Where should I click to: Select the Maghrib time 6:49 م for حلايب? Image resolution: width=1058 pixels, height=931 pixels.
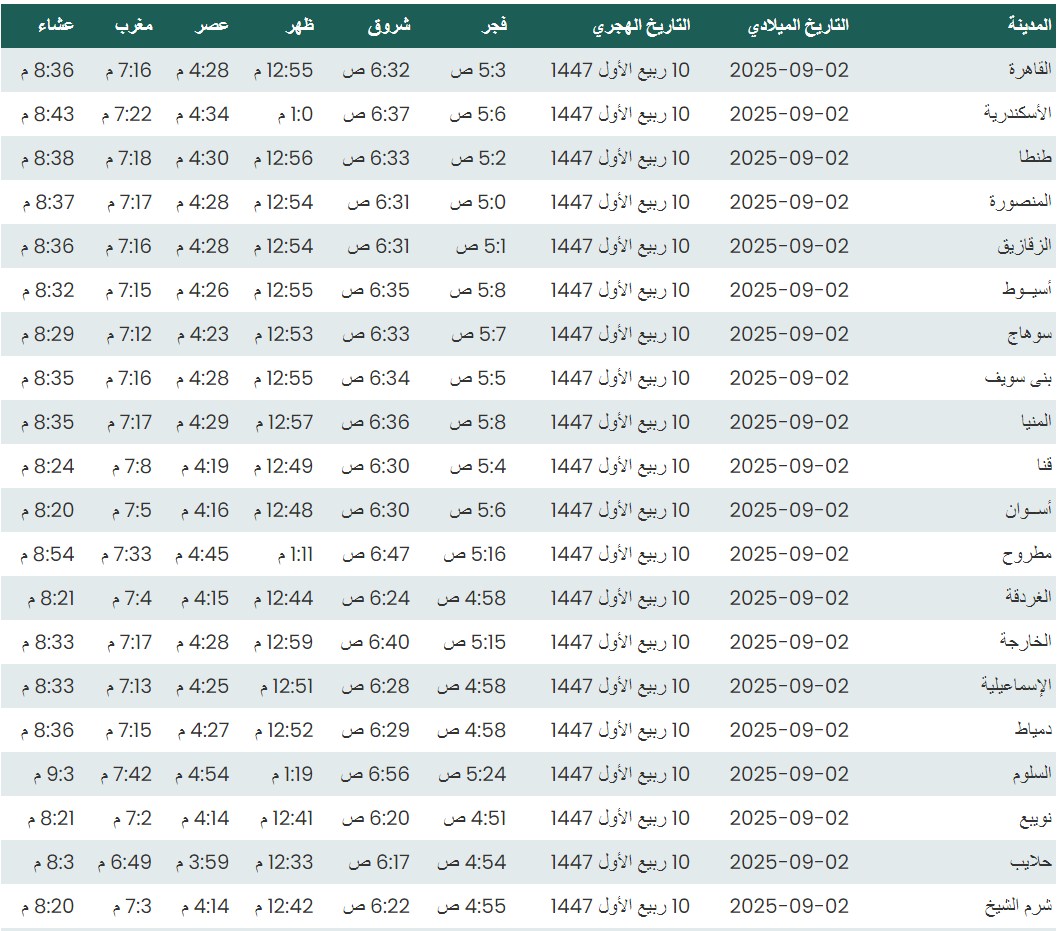[126, 862]
